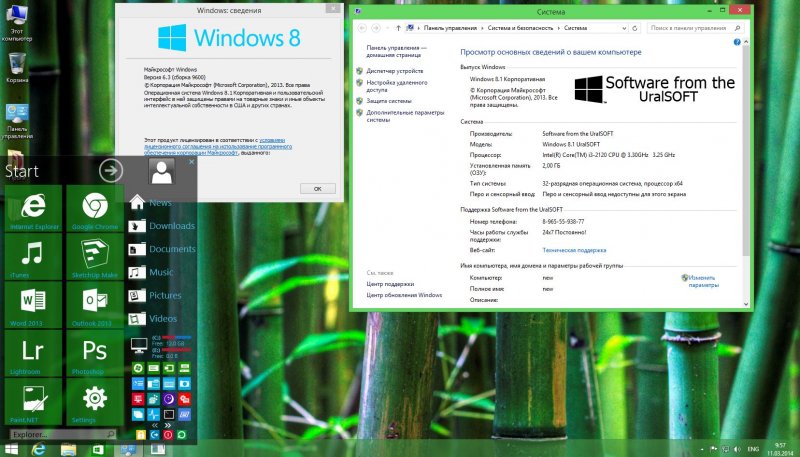Viewport: 800px width, 457px height.
Task: Open Documents in the Start menu list
Action: coord(161,249)
